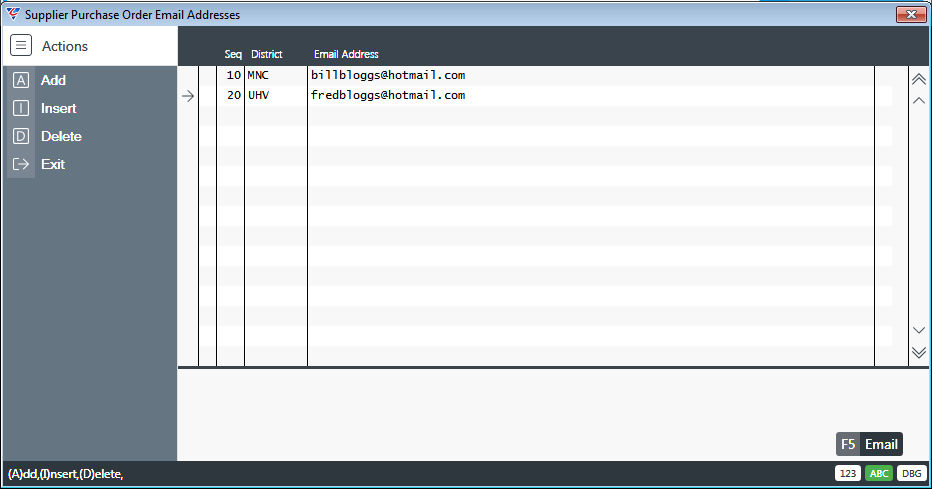The width and height of the screenshot is (932, 489).
Task: Toggle the DBG debug indicator
Action: point(911,473)
